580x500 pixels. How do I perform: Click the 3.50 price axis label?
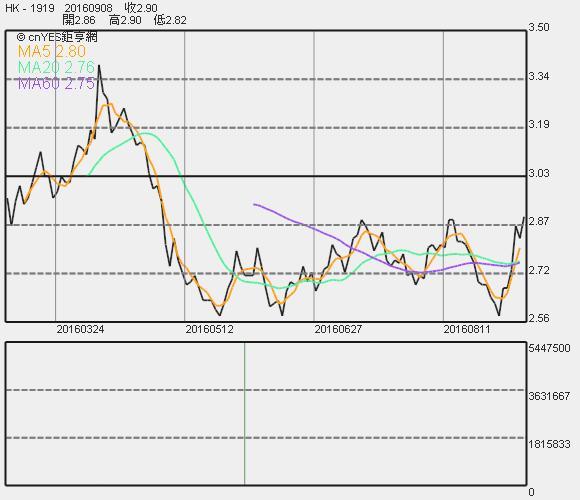539,27
